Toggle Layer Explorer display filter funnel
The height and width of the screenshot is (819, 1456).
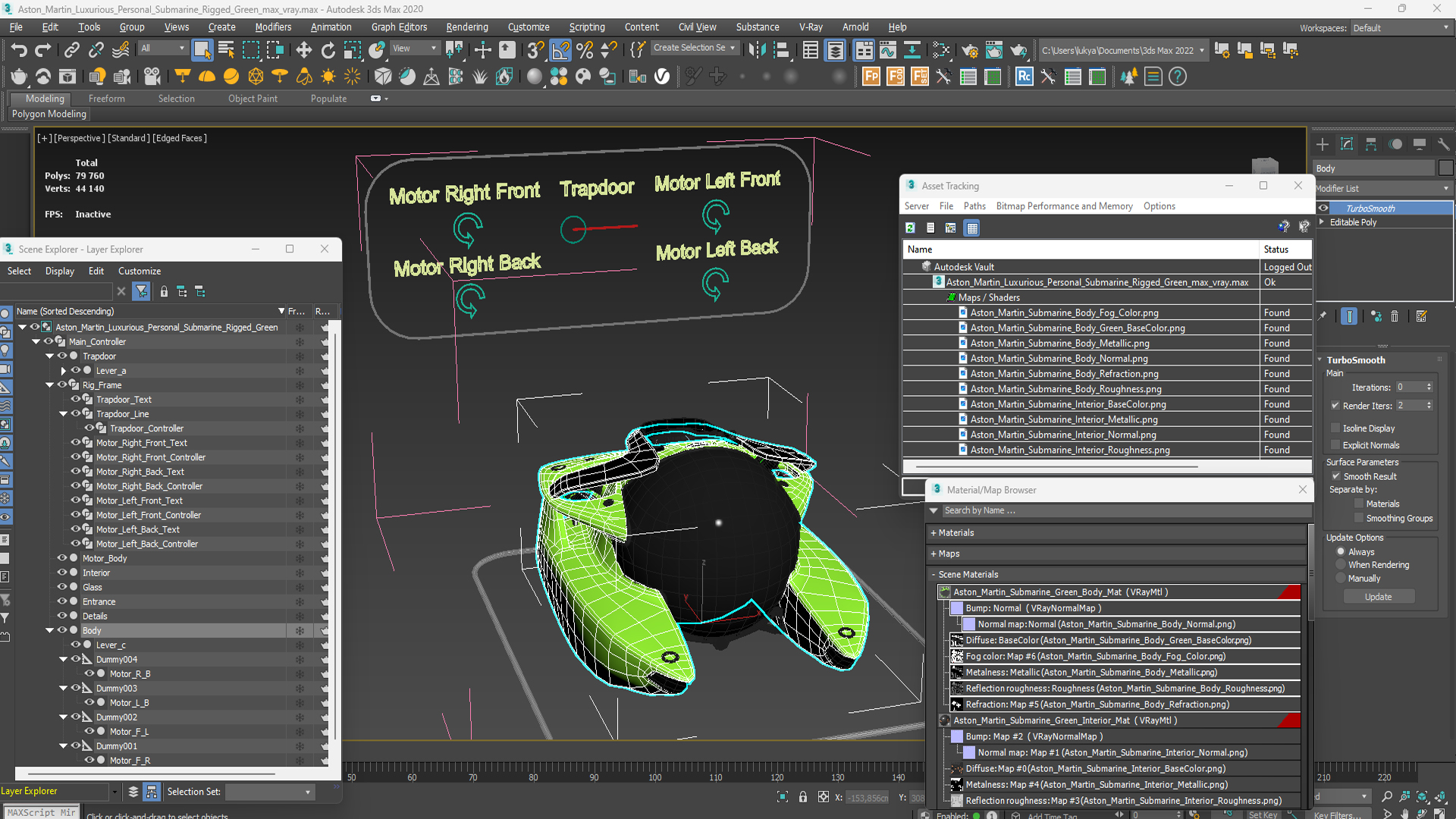(x=141, y=291)
